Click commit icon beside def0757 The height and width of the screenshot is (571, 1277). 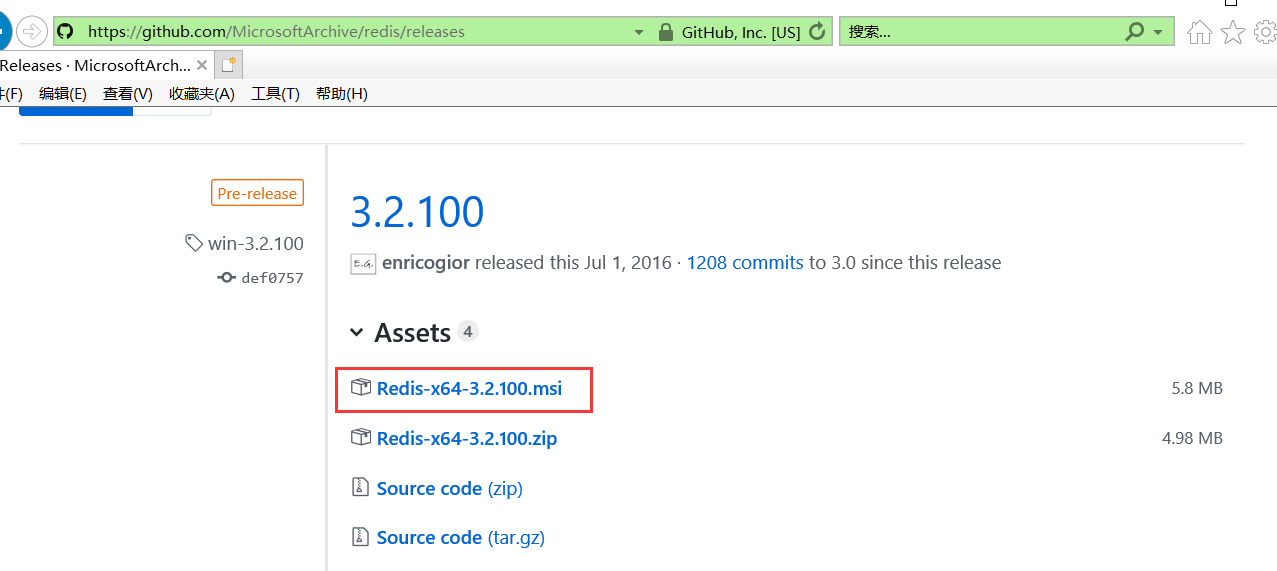(227, 278)
